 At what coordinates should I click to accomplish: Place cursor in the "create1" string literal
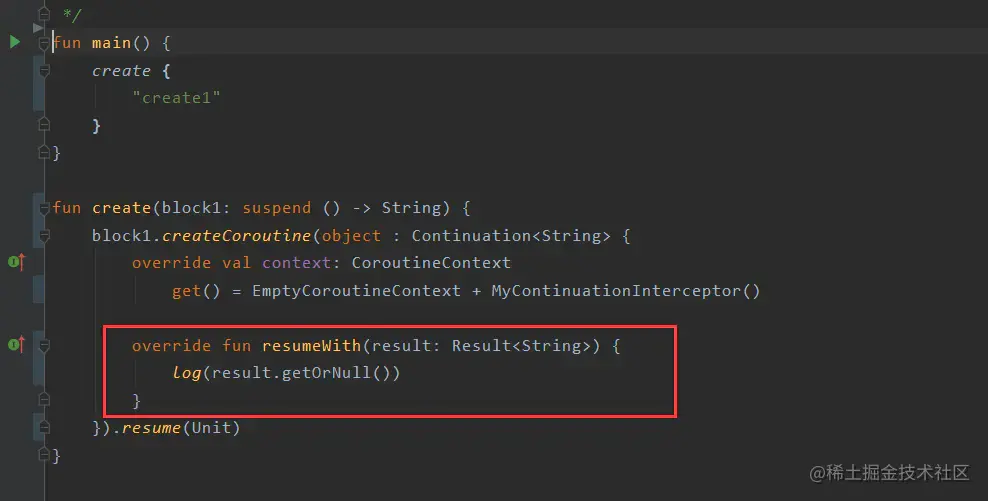pos(176,98)
